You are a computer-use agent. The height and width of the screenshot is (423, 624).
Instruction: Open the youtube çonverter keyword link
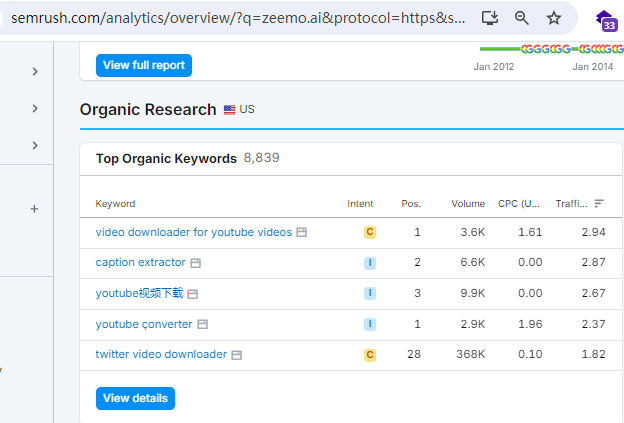(144, 324)
